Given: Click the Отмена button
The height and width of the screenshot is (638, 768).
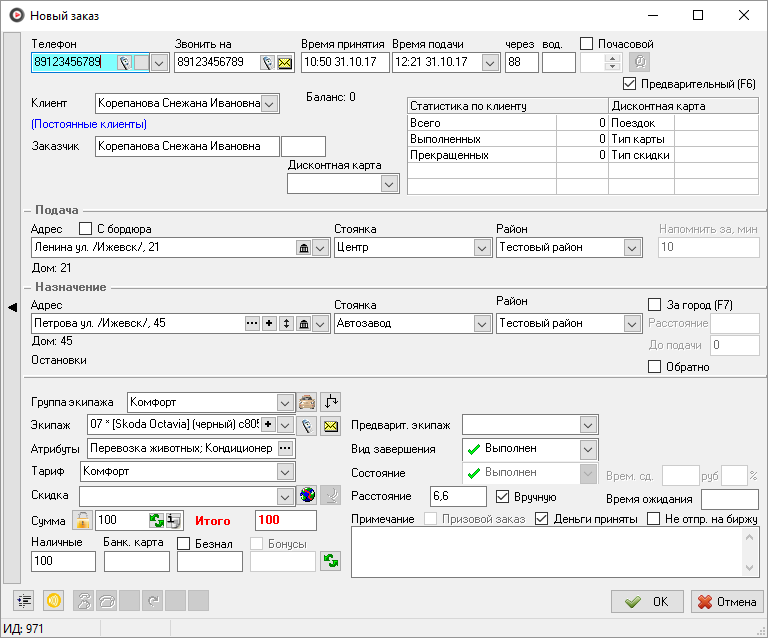Looking at the screenshot, I should click(x=727, y=602).
